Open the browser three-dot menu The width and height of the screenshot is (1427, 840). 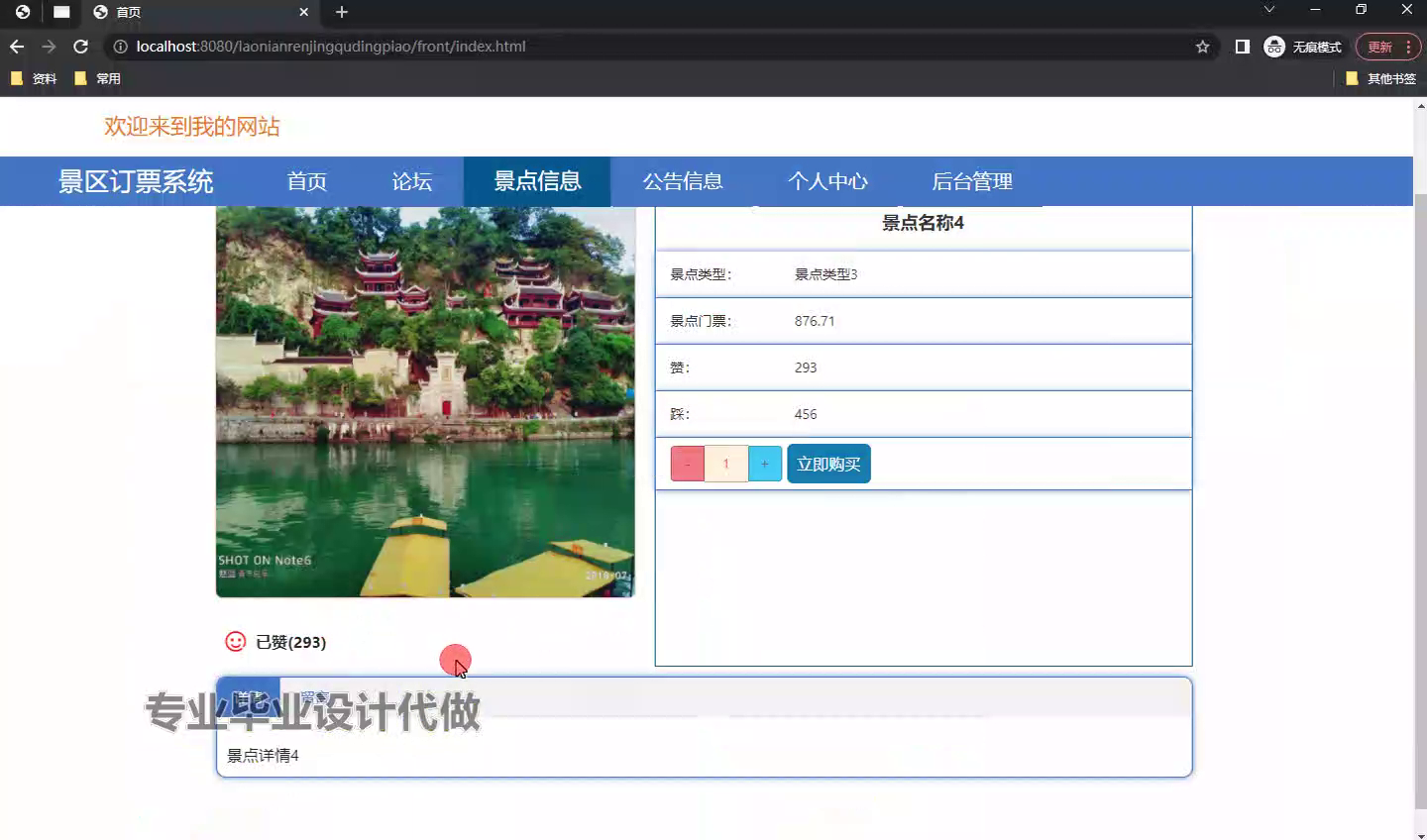tap(1408, 47)
